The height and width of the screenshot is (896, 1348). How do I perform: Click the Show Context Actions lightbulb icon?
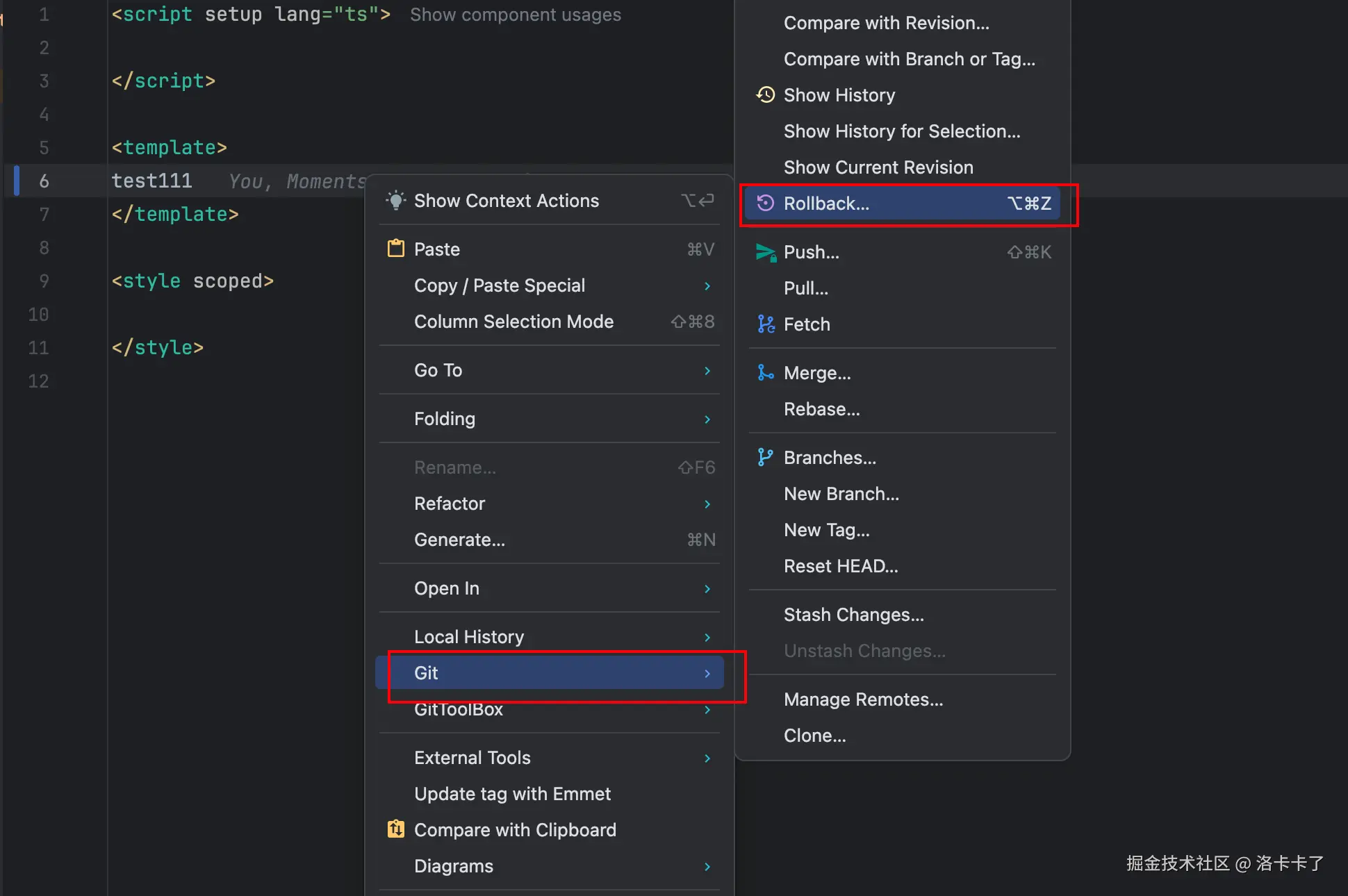[x=395, y=201]
